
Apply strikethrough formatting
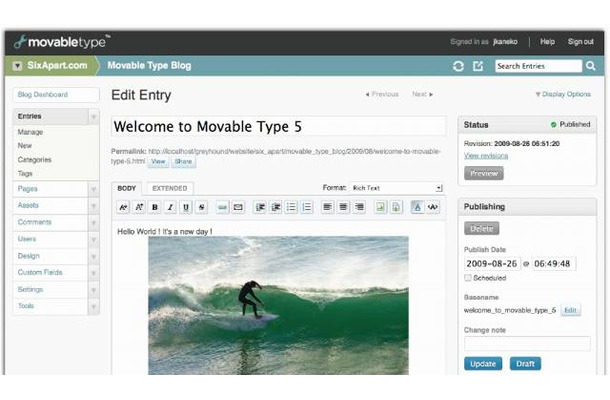pyautogui.click(x=202, y=207)
